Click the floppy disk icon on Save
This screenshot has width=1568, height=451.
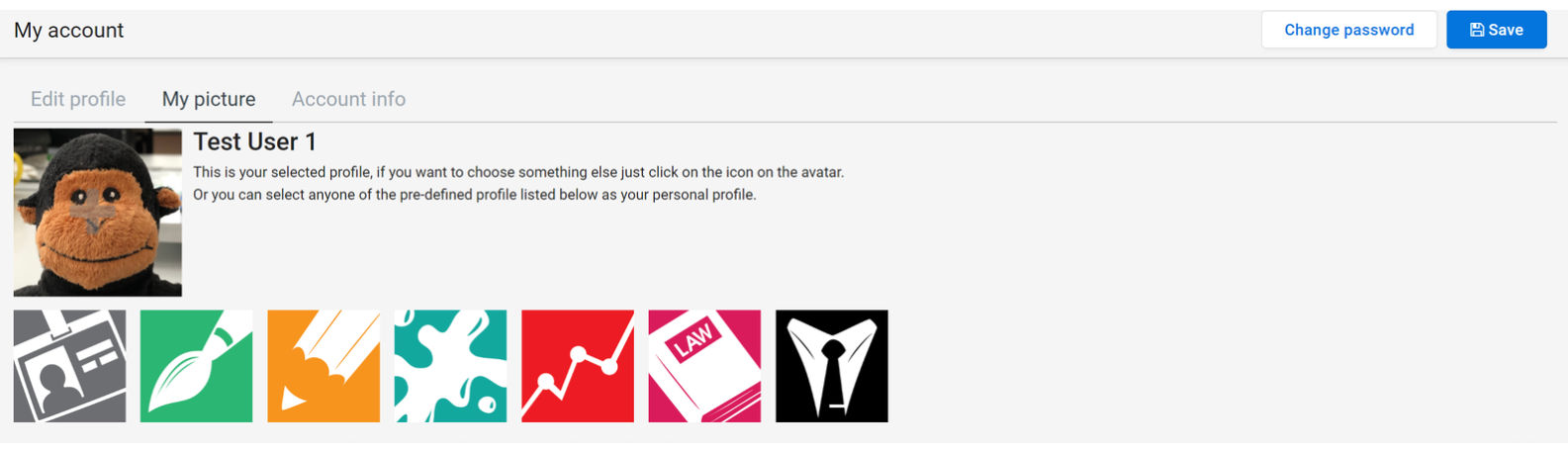[1476, 30]
